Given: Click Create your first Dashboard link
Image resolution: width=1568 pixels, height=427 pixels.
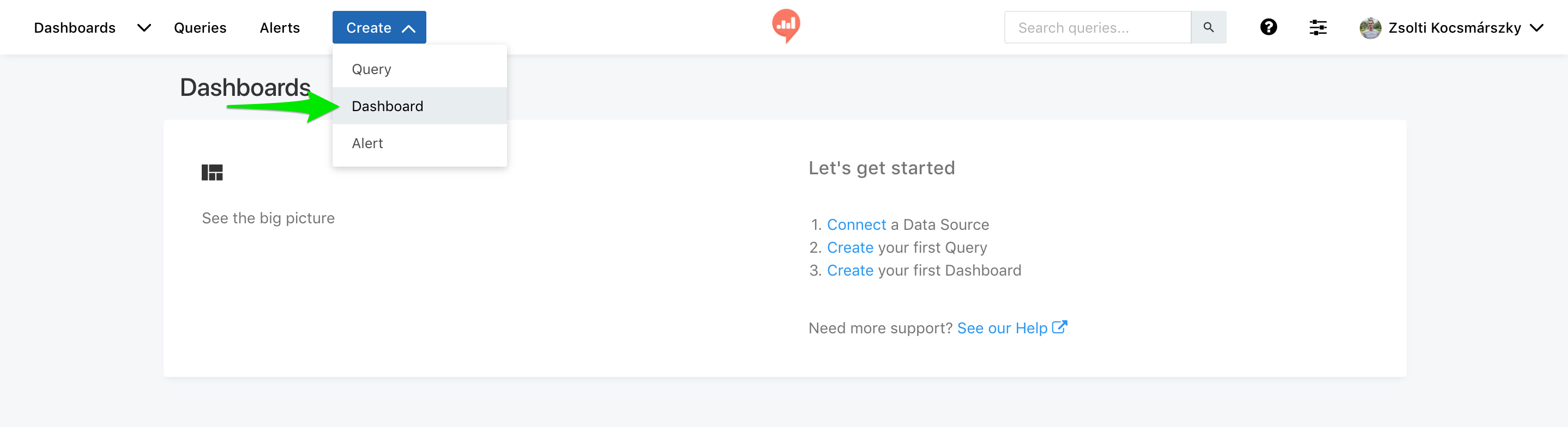Looking at the screenshot, I should point(850,271).
